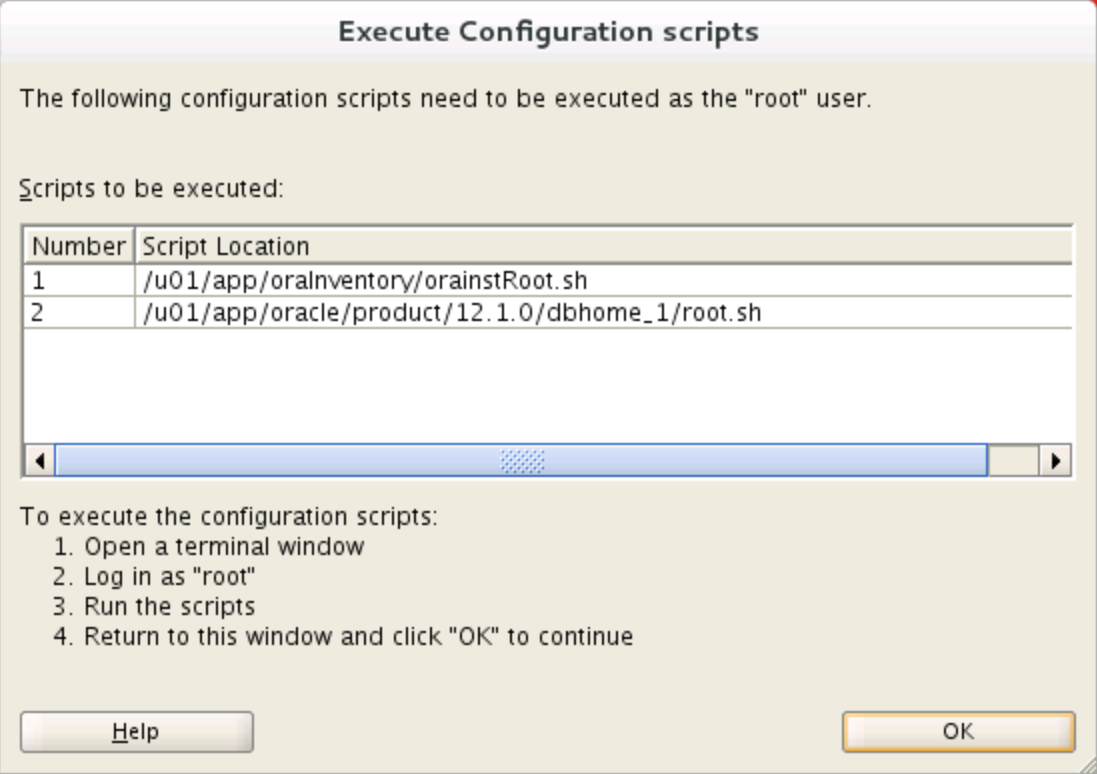Click the scrollbar's left arrow
1097x774 pixels.
click(x=39, y=461)
